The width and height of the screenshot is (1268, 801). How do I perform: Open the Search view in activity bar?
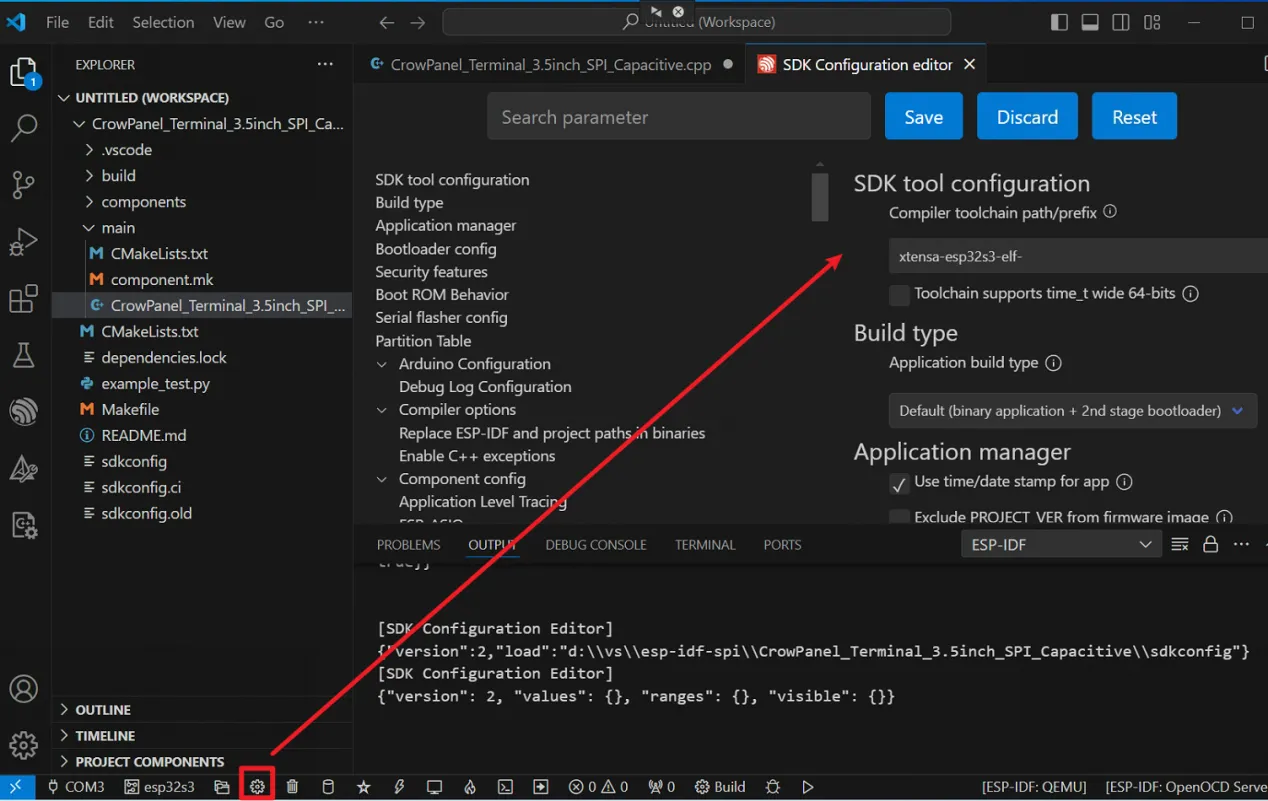pyautogui.click(x=23, y=128)
